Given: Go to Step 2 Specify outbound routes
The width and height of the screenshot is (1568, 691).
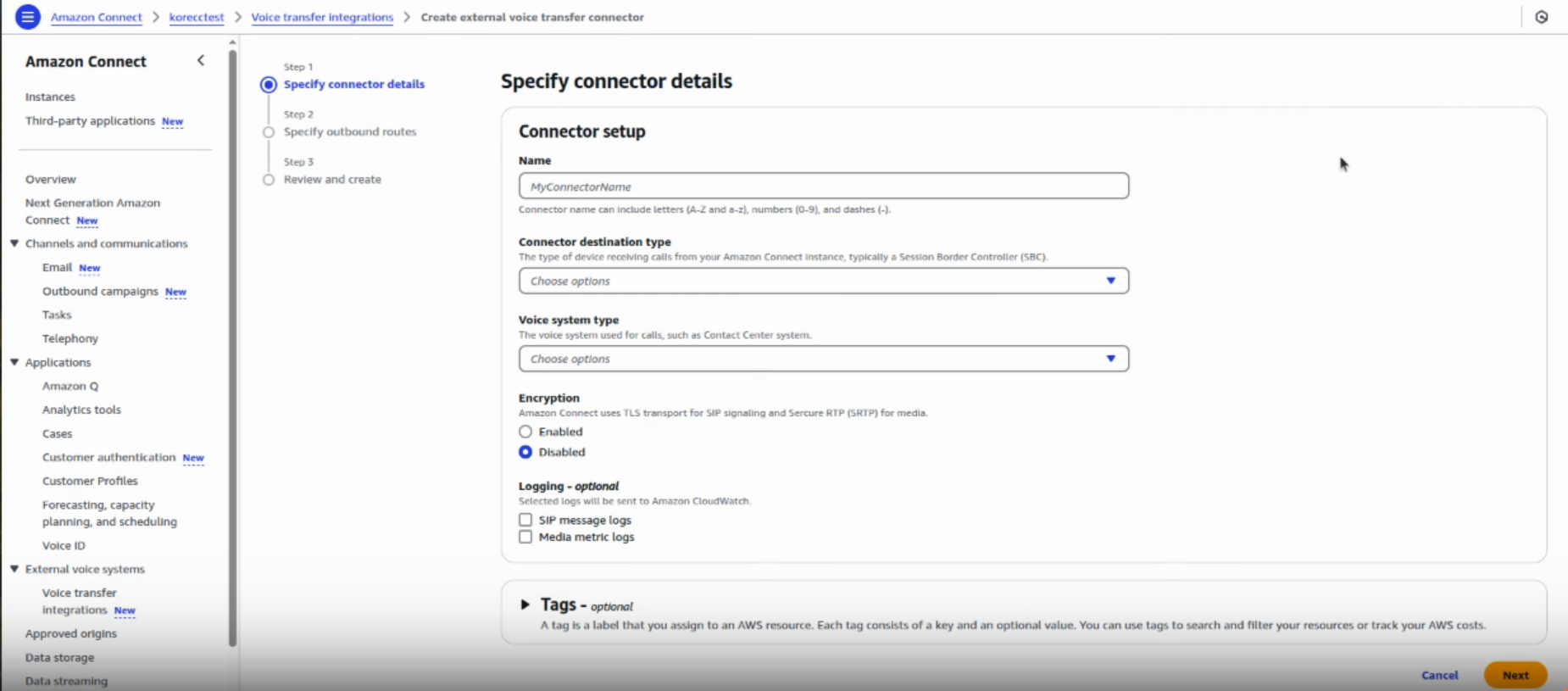Looking at the screenshot, I should [350, 131].
